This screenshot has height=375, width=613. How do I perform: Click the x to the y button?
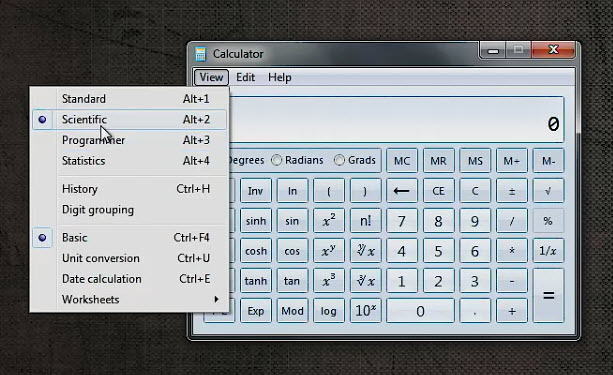[x=329, y=251]
